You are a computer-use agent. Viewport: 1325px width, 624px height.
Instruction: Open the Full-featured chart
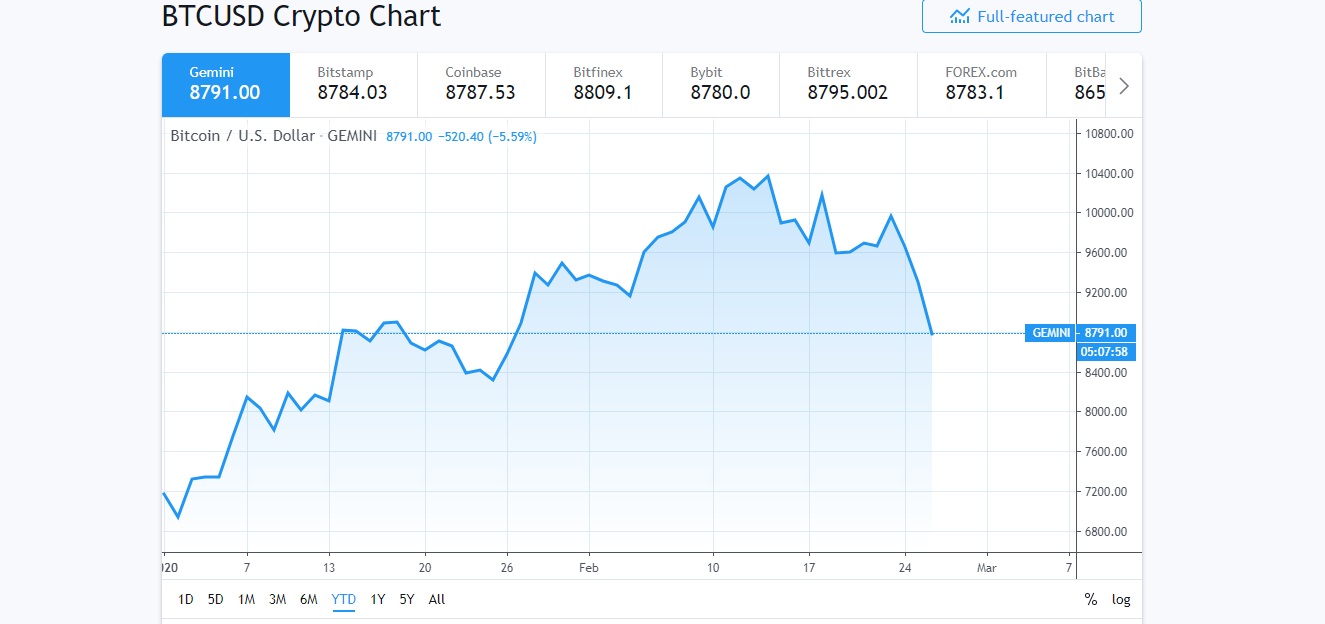click(x=1031, y=16)
